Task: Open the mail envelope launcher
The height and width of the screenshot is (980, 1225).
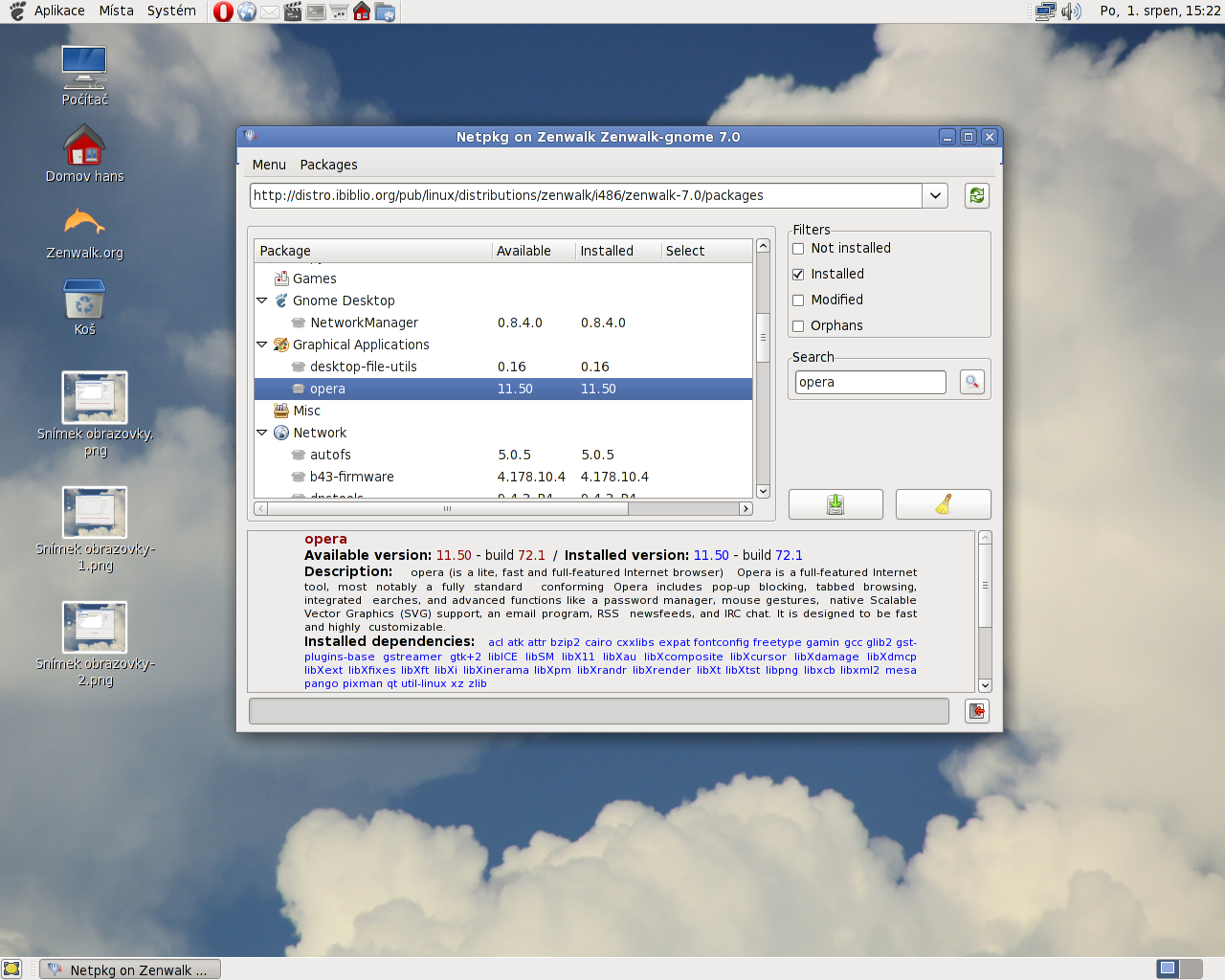Action: click(x=270, y=11)
